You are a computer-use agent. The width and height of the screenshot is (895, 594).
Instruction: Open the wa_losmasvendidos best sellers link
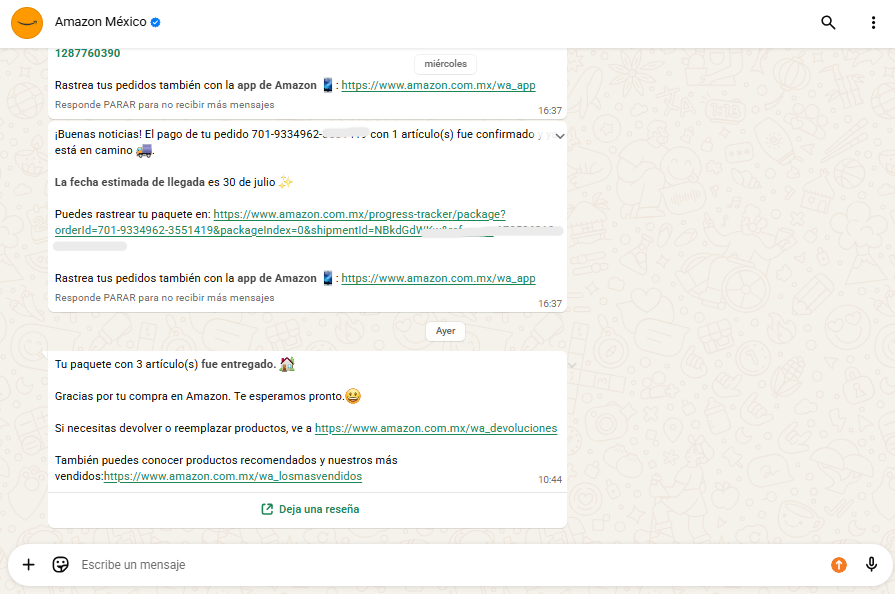[233, 476]
